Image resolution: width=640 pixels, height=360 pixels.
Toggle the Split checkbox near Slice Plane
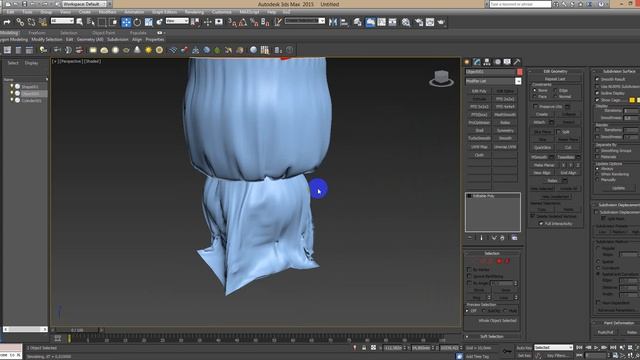558,131
